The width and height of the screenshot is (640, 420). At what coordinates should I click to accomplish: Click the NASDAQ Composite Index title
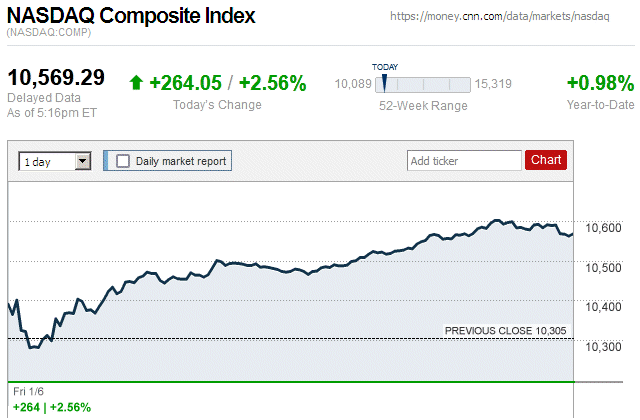(x=131, y=16)
